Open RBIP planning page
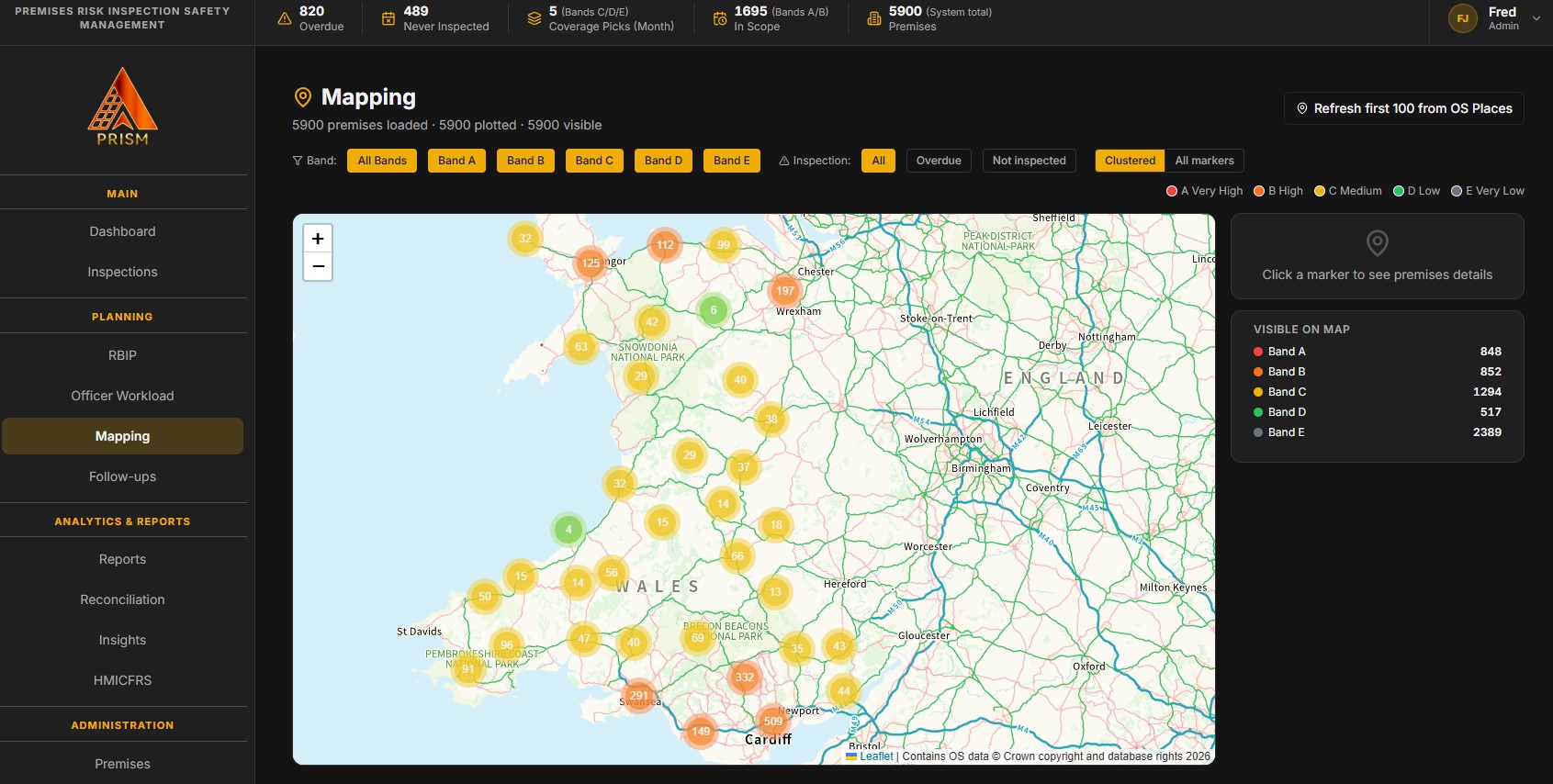Image resolution: width=1553 pixels, height=784 pixels. (122, 355)
